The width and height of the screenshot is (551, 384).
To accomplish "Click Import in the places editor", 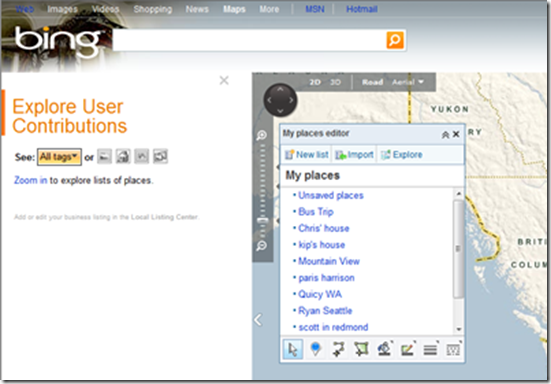I will (354, 155).
